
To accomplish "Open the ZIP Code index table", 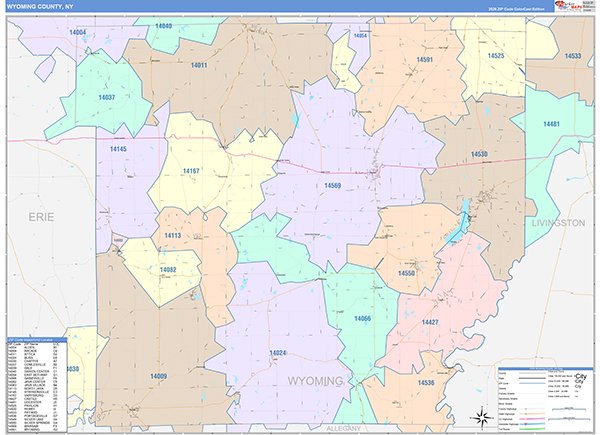I will (37, 385).
